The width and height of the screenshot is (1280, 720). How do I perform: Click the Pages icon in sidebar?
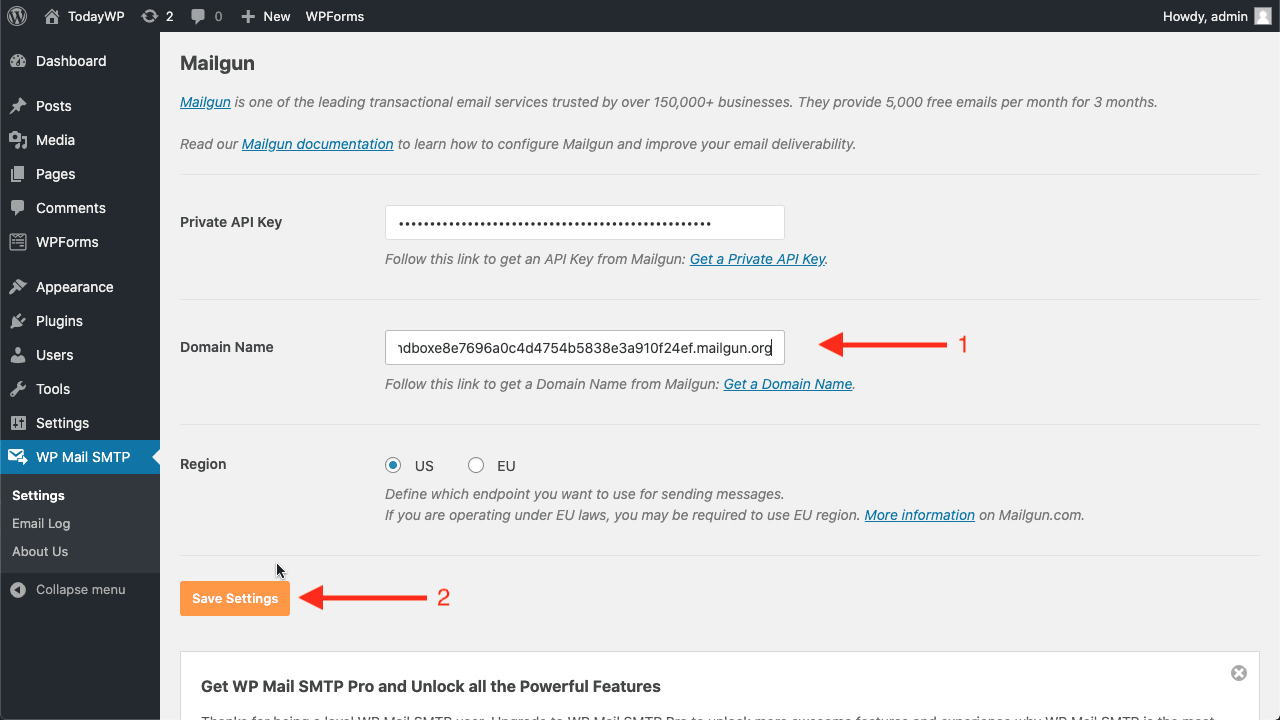(x=18, y=174)
